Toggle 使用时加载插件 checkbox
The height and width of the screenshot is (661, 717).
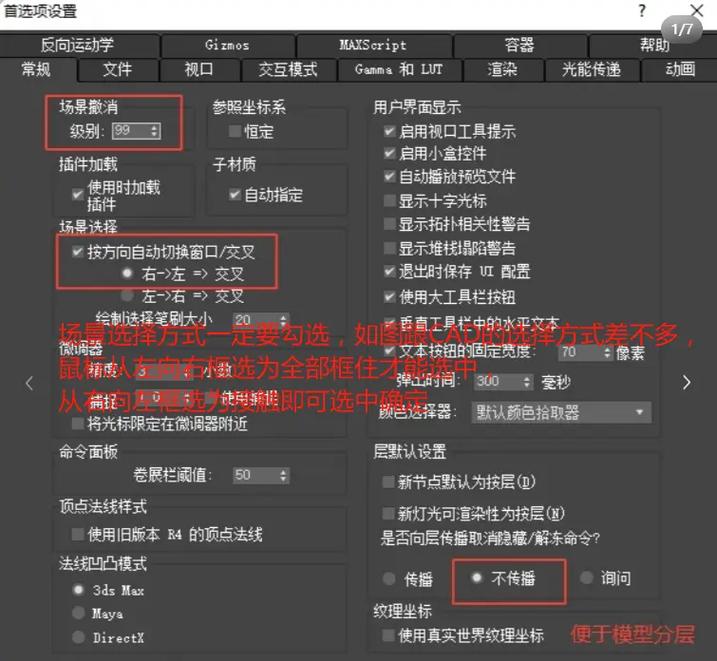click(x=78, y=194)
